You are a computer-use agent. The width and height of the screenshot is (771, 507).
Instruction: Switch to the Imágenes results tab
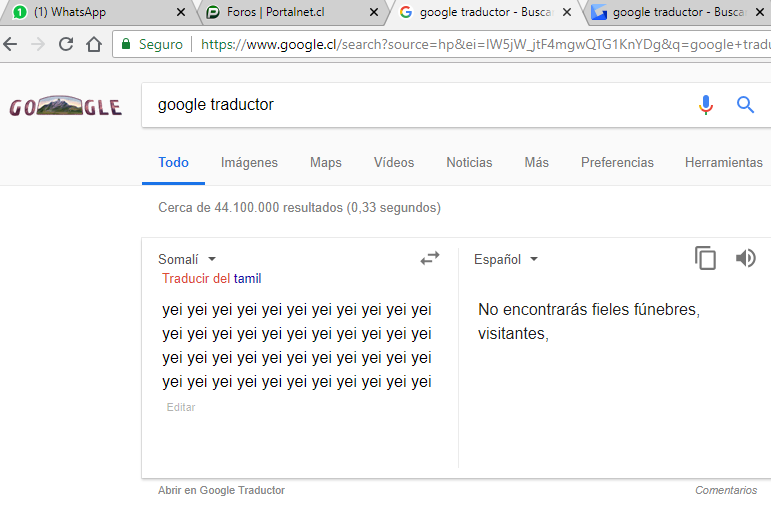click(x=249, y=162)
